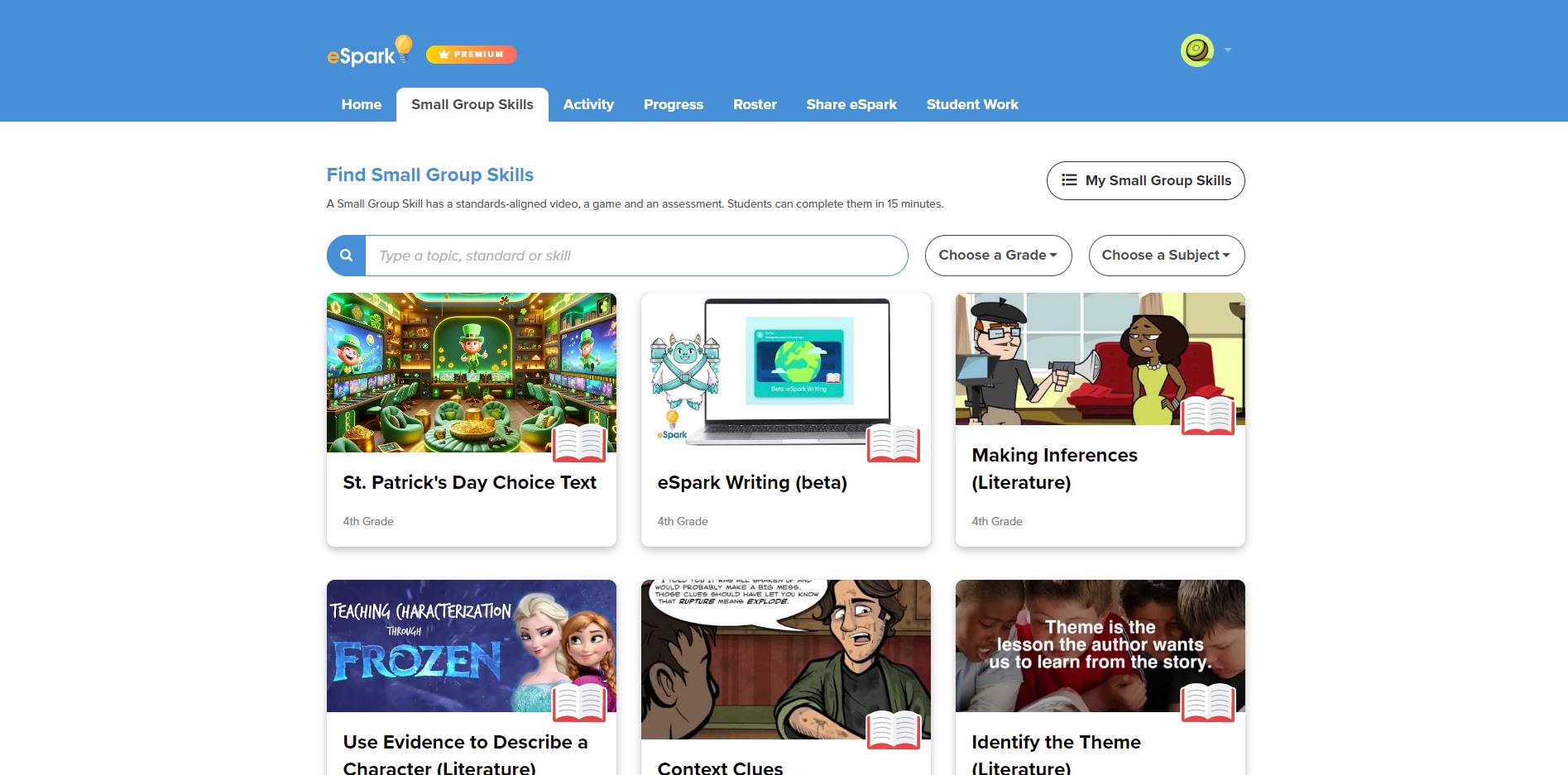
Task: Open Making Inferences (Literature) title
Action: click(x=1054, y=469)
